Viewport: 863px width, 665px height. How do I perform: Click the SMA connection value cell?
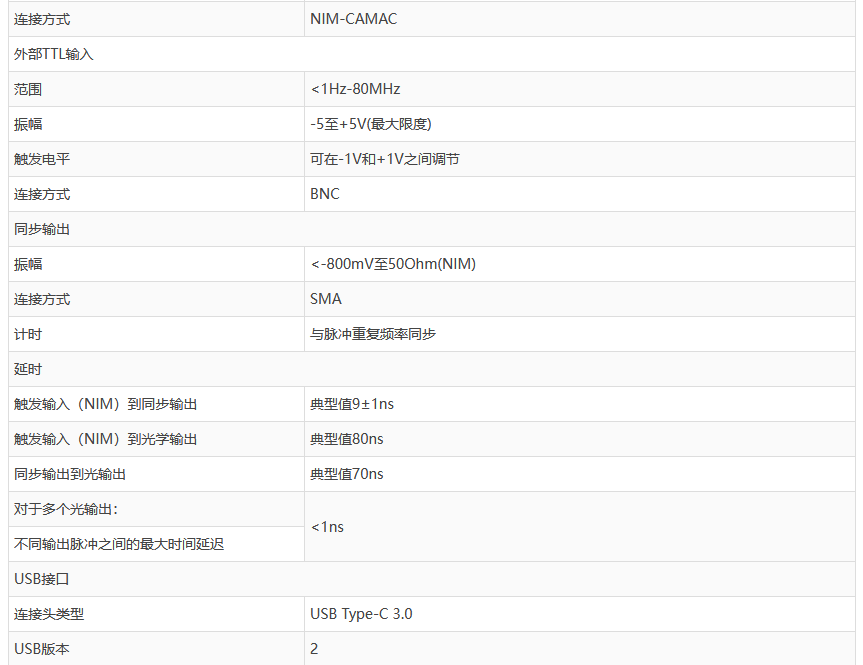pos(326,299)
